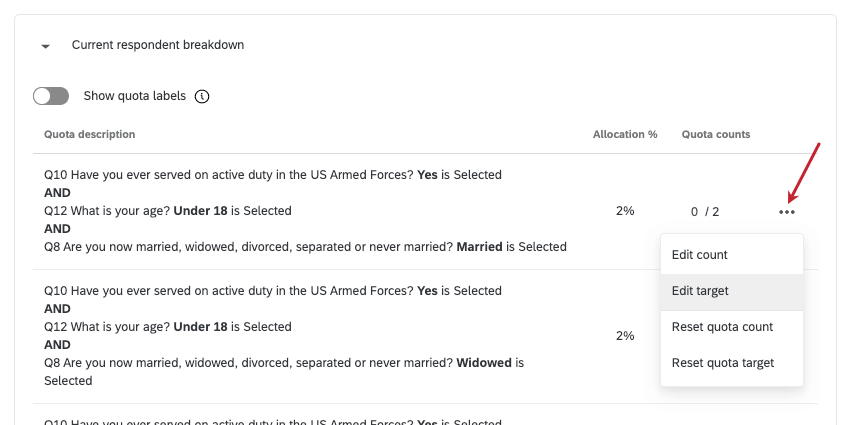This screenshot has width=850, height=425.
Task: Click the 2% allocation for the Widowed quota
Action: point(625,335)
